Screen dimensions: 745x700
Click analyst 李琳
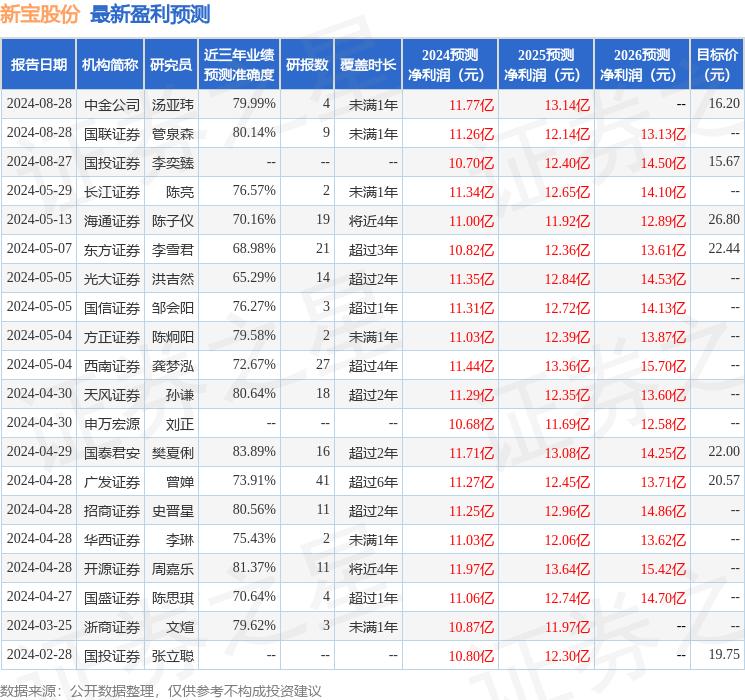point(180,540)
